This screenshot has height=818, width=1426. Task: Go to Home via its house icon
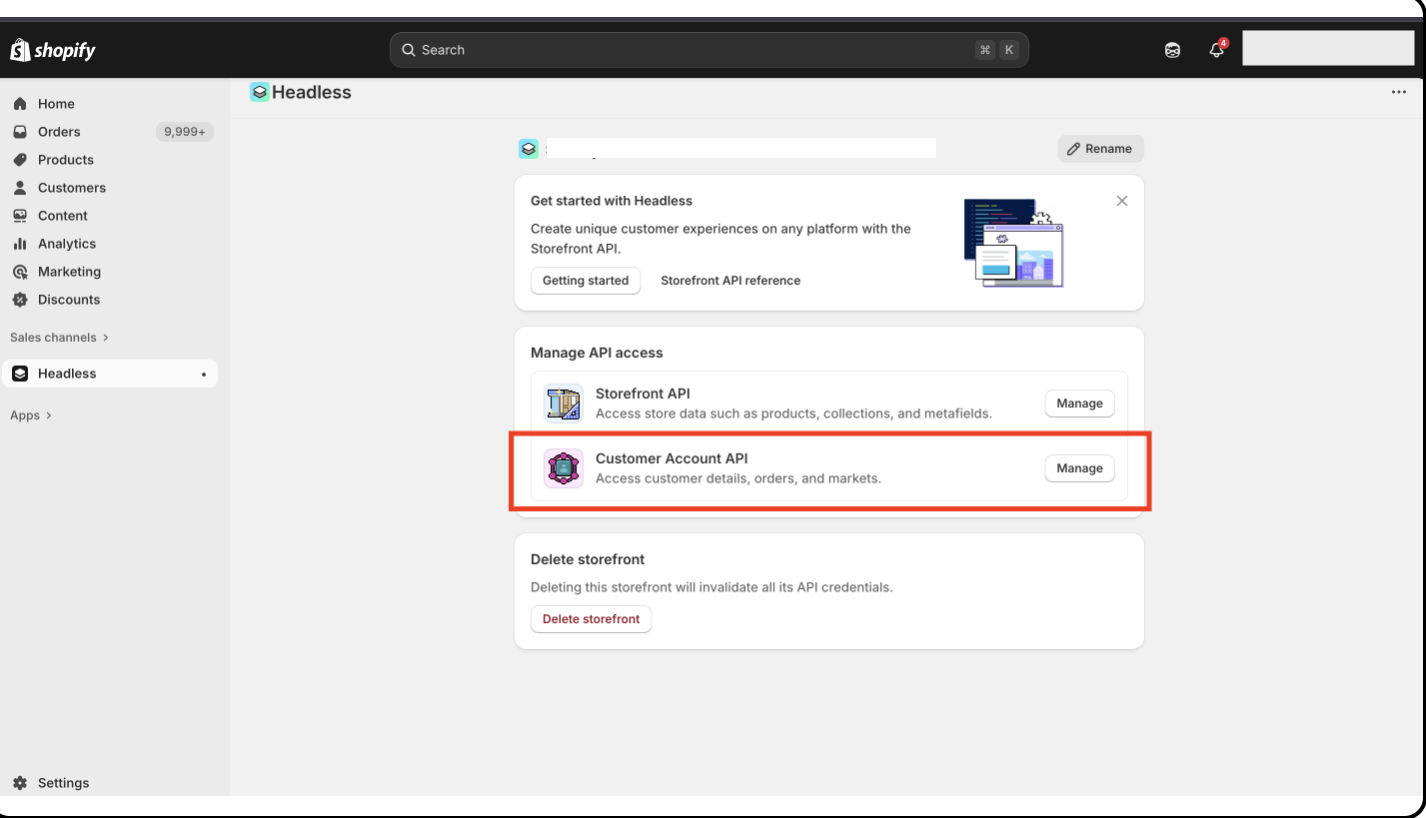pos(20,104)
